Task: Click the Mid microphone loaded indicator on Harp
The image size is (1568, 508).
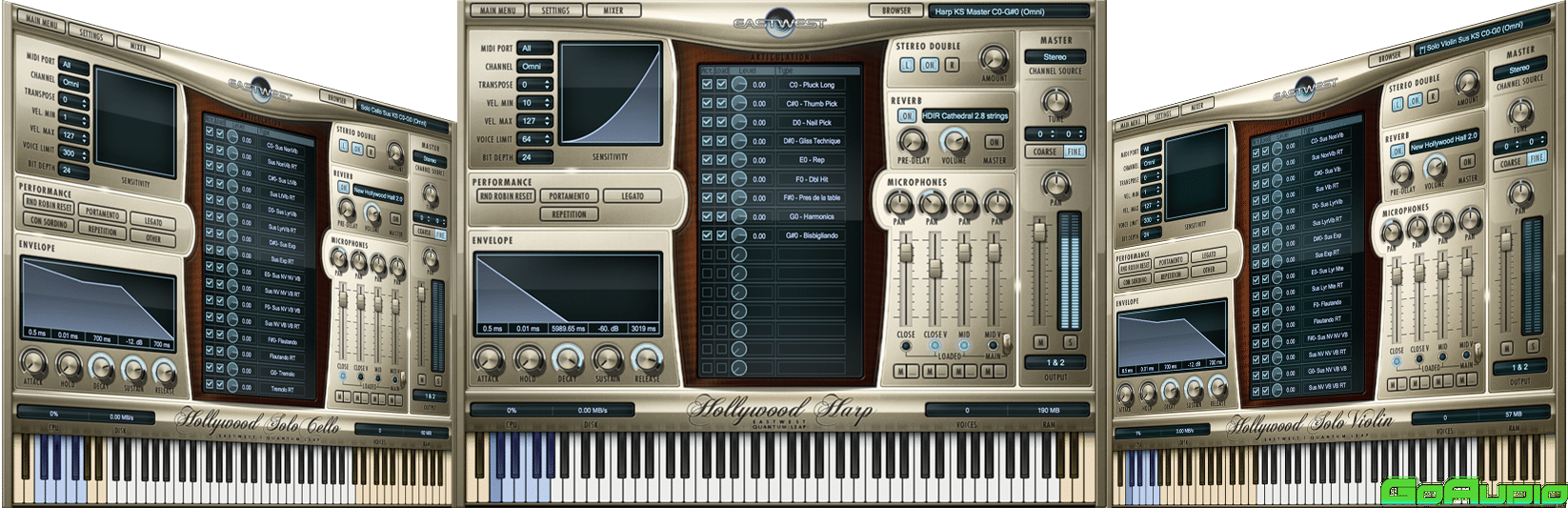Action: coord(964,345)
